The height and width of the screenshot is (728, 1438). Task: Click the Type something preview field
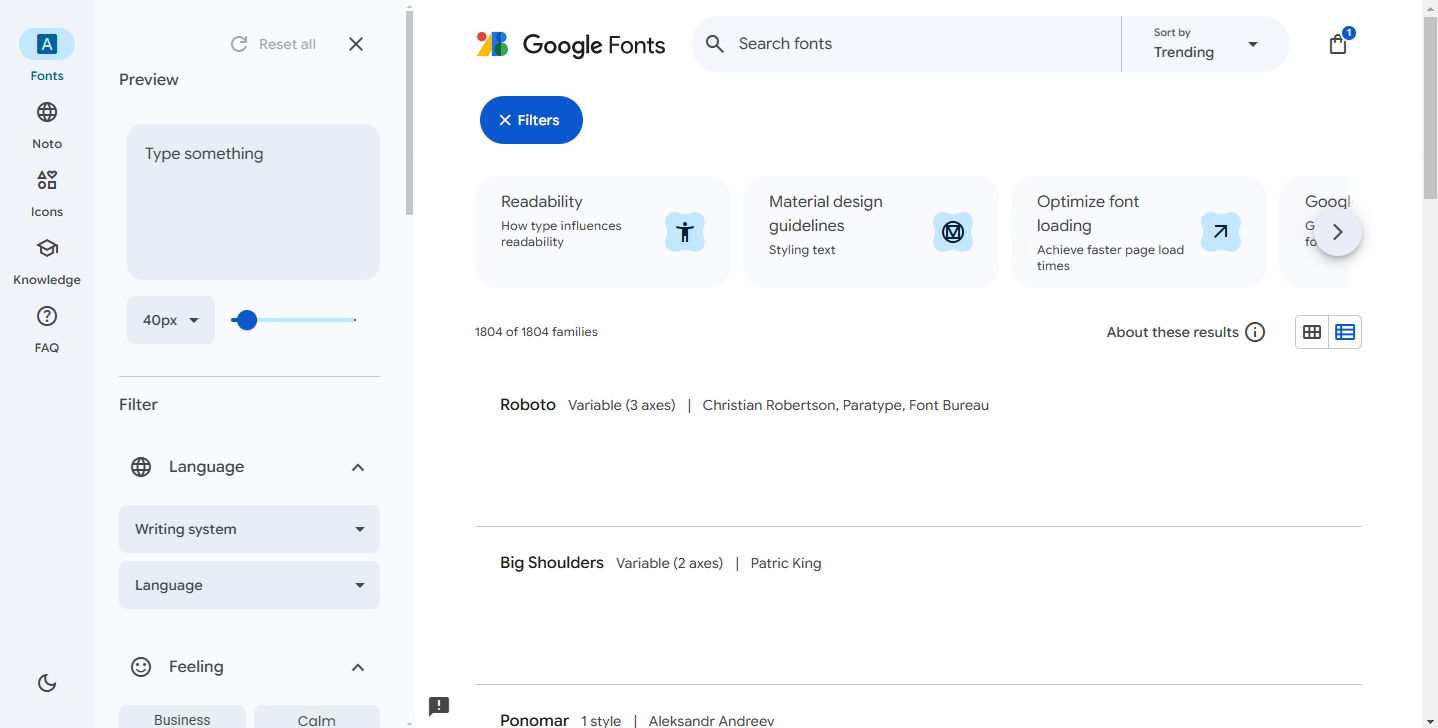253,202
